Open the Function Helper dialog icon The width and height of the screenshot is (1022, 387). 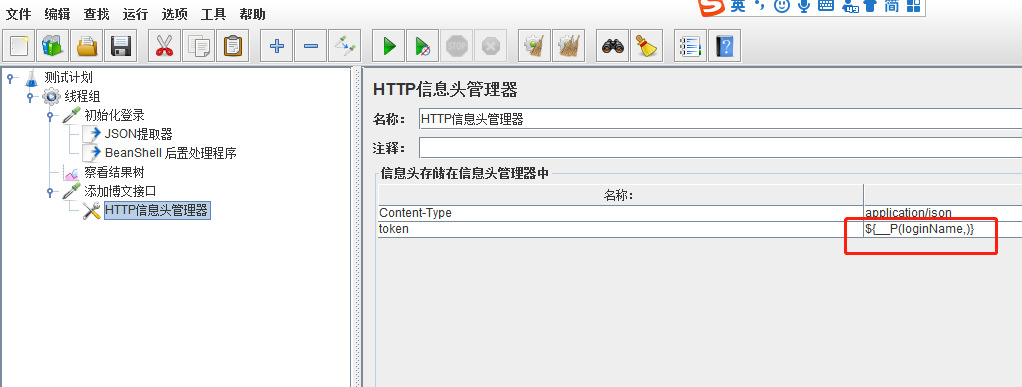click(x=690, y=46)
